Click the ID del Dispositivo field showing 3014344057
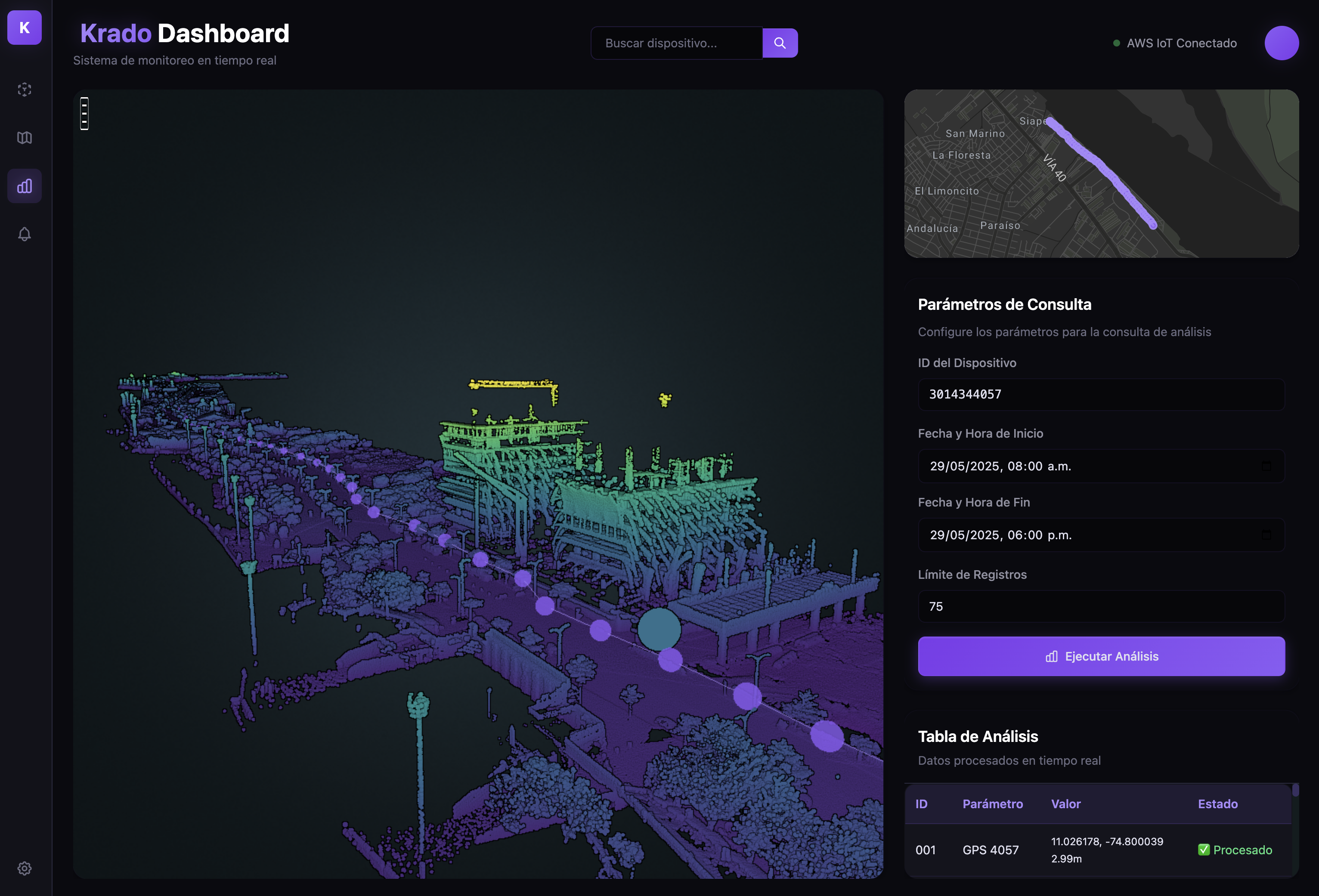 (x=1101, y=394)
